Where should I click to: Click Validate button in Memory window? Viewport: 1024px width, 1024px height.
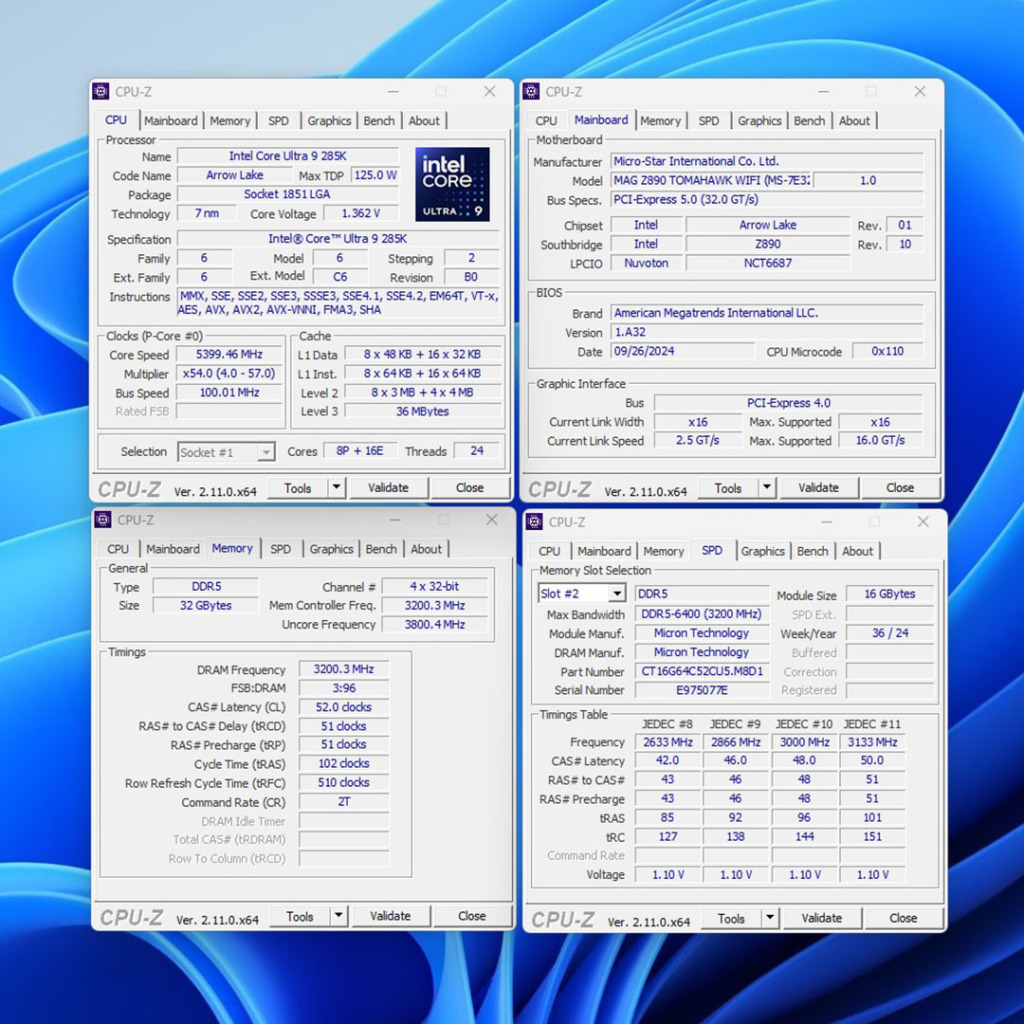pos(390,916)
